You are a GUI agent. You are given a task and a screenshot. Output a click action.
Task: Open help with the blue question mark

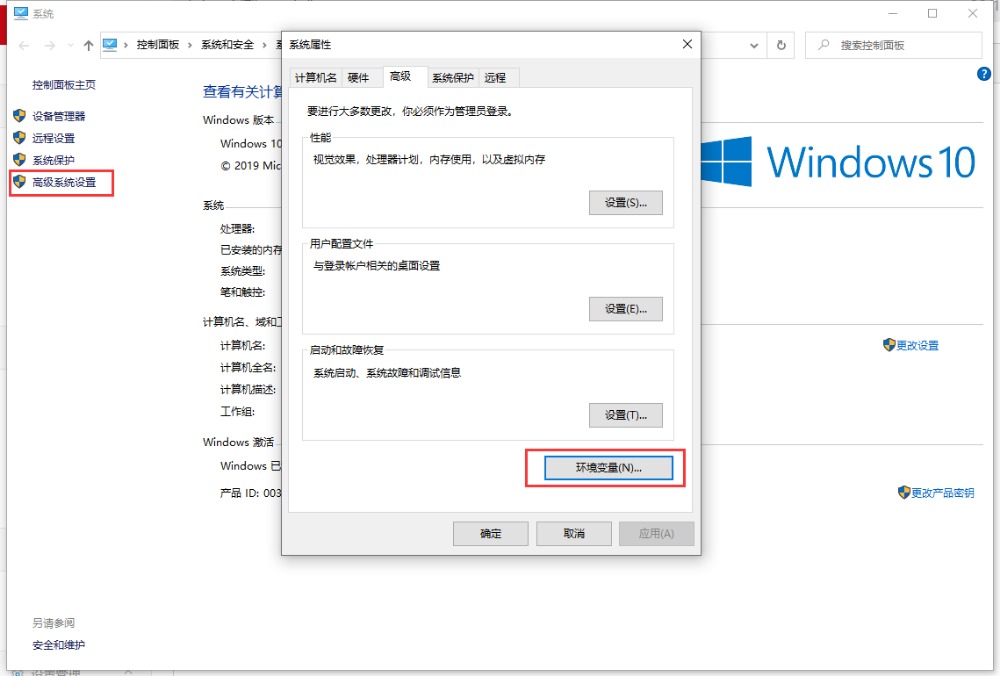point(983,75)
